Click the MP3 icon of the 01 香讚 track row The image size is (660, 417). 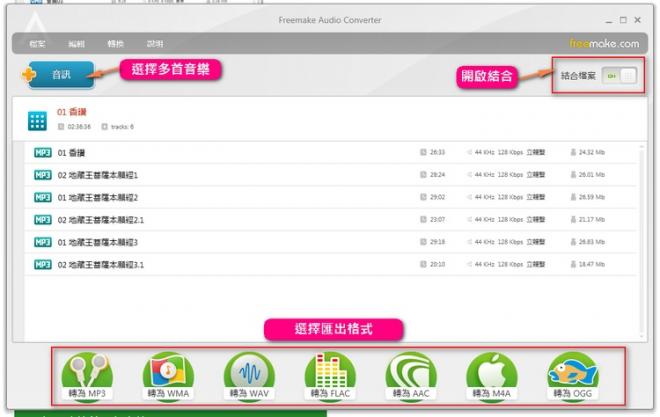[43, 152]
